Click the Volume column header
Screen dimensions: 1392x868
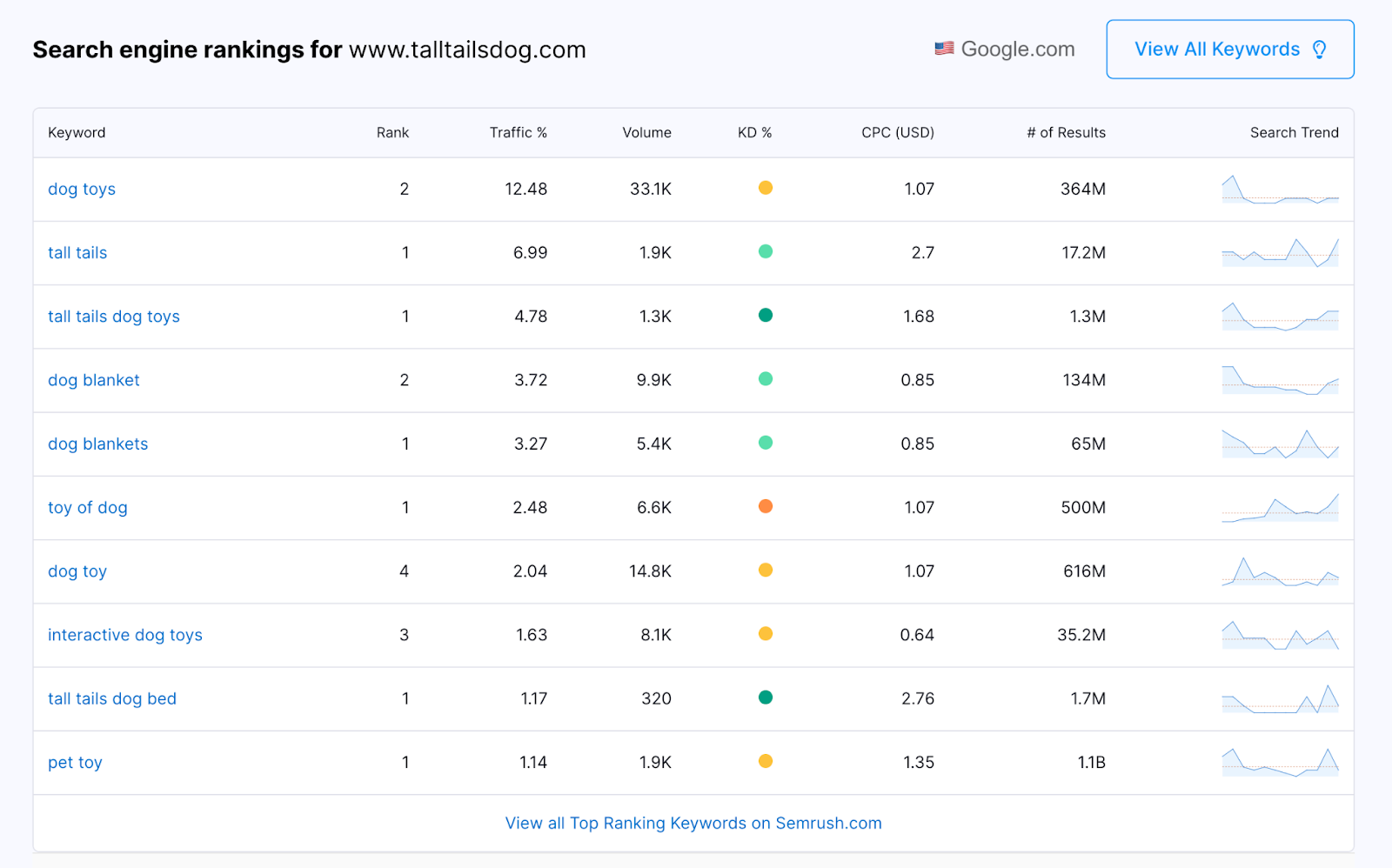(646, 133)
